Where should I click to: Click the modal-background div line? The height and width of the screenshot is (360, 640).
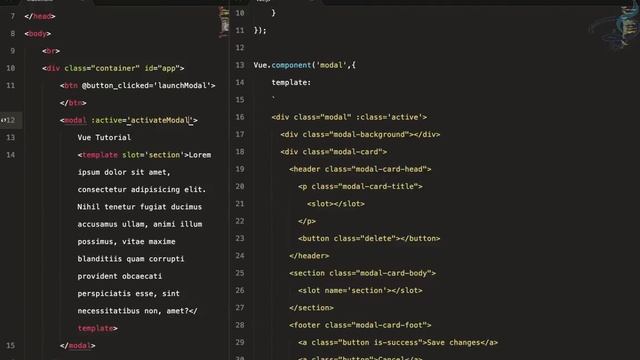360,135
